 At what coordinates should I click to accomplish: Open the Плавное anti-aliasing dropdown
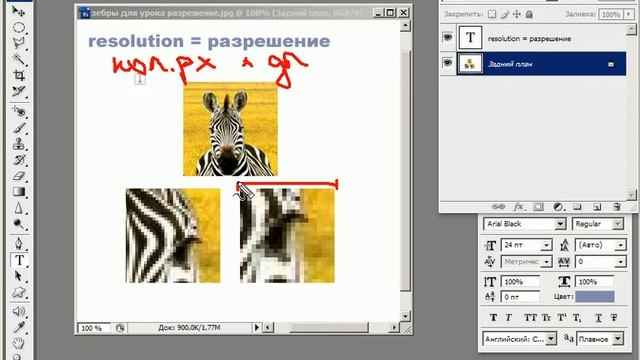click(618, 339)
